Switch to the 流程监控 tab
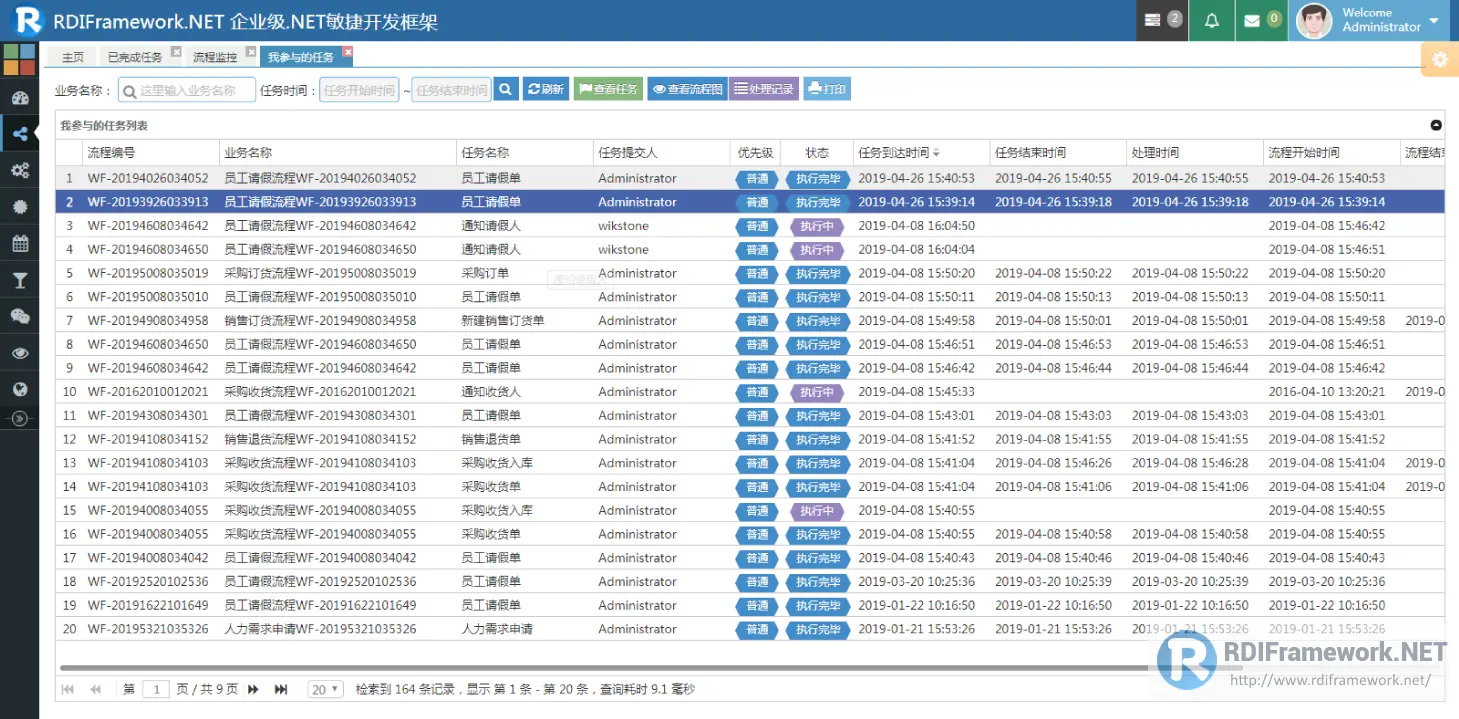1459x719 pixels. pos(215,57)
